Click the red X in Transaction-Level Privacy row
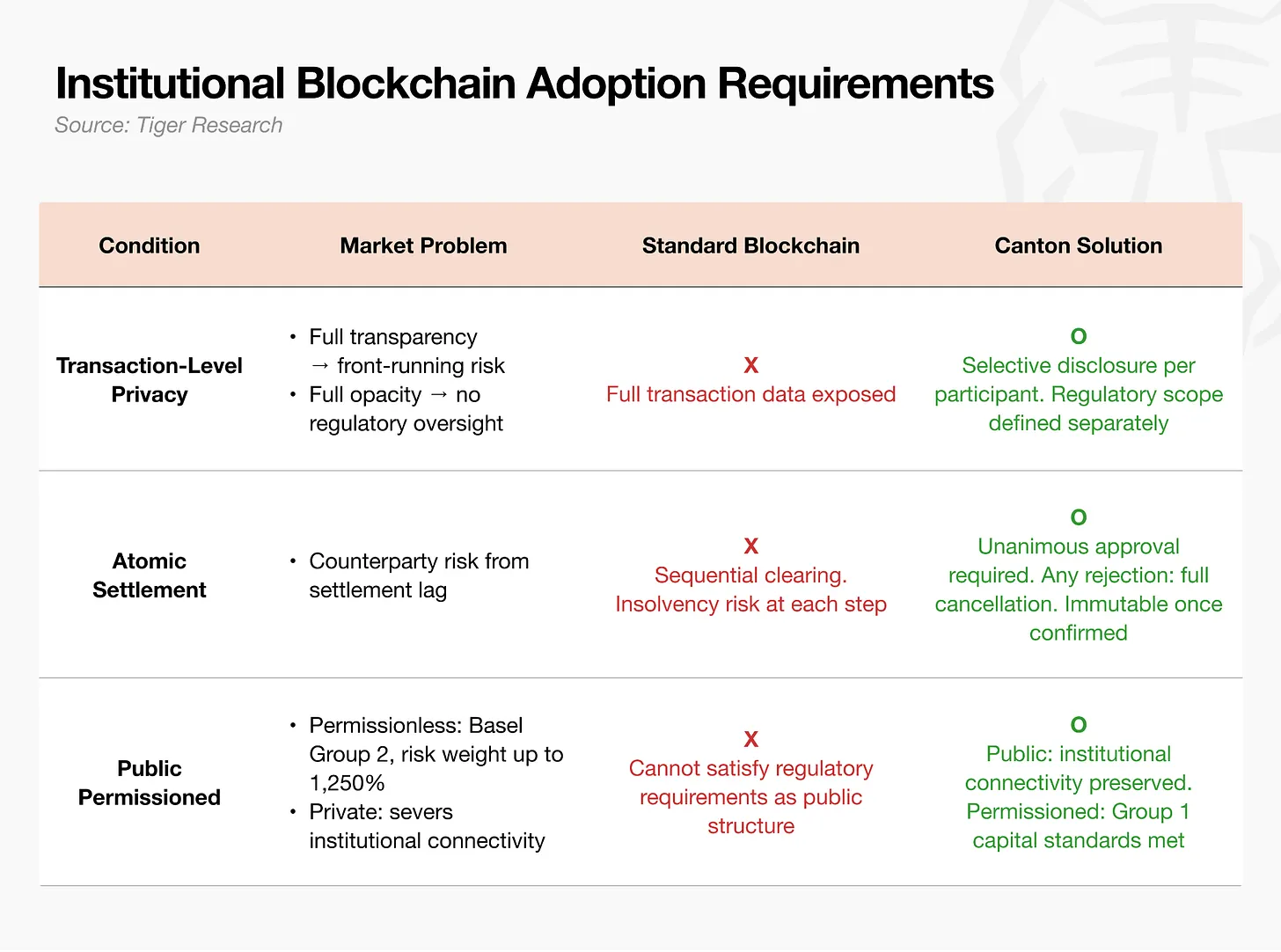Image resolution: width=1281 pixels, height=952 pixels. pyautogui.click(x=750, y=365)
